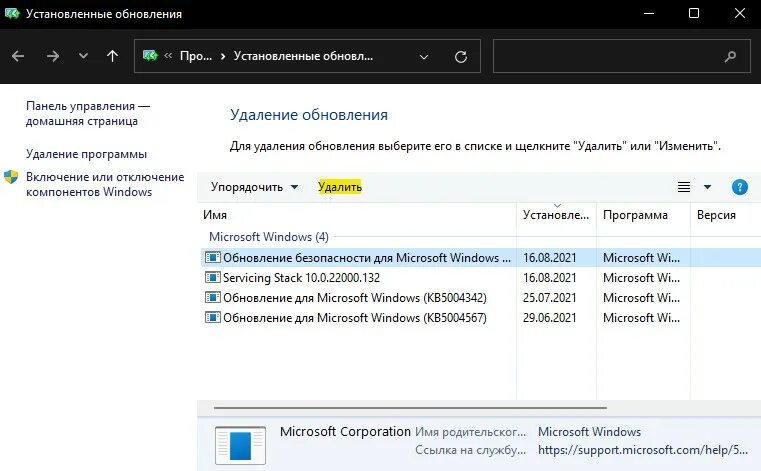Click the double chevron in the address bar
The width and height of the screenshot is (761, 471).
click(168, 56)
